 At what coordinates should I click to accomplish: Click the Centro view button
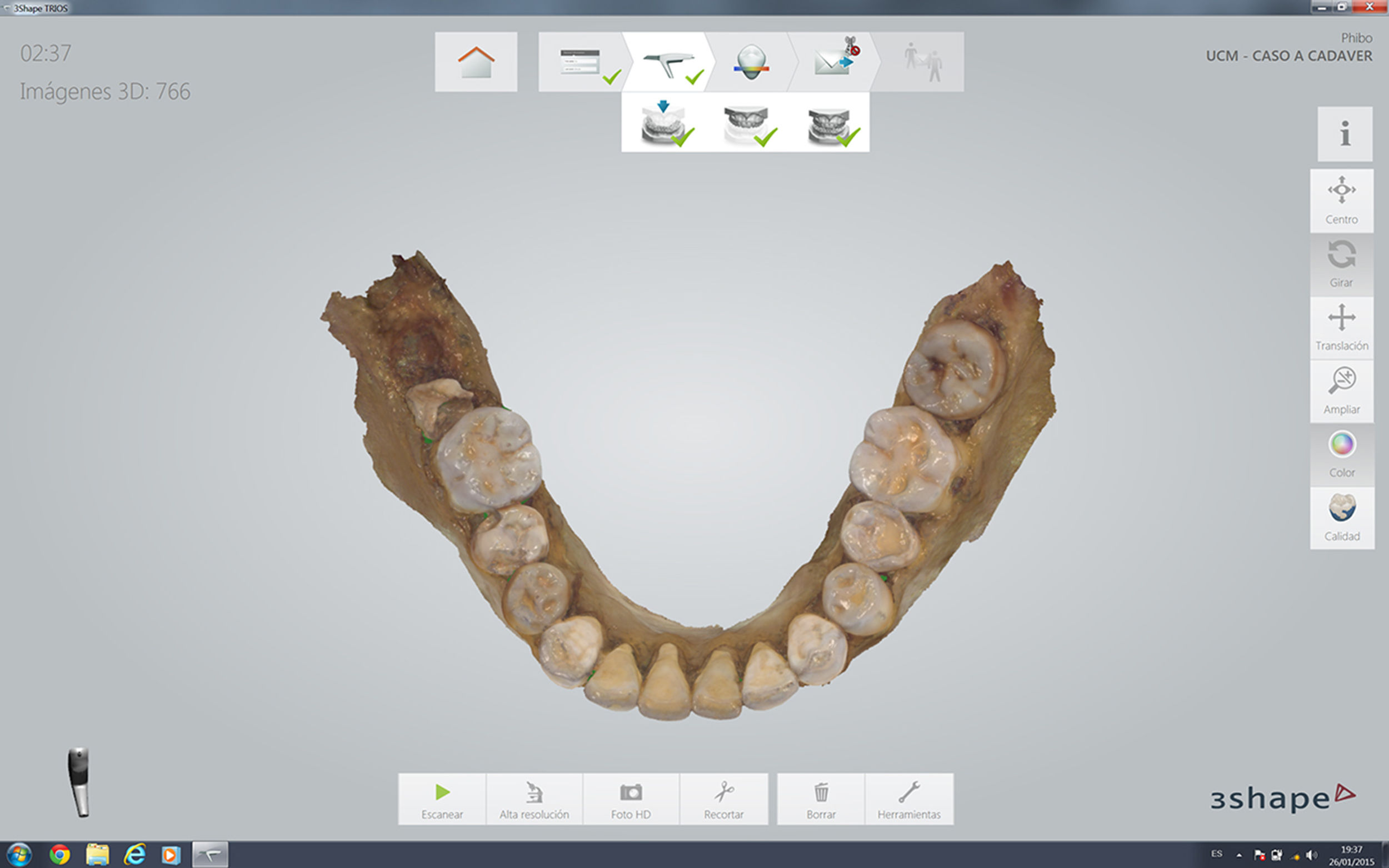coord(1341,200)
